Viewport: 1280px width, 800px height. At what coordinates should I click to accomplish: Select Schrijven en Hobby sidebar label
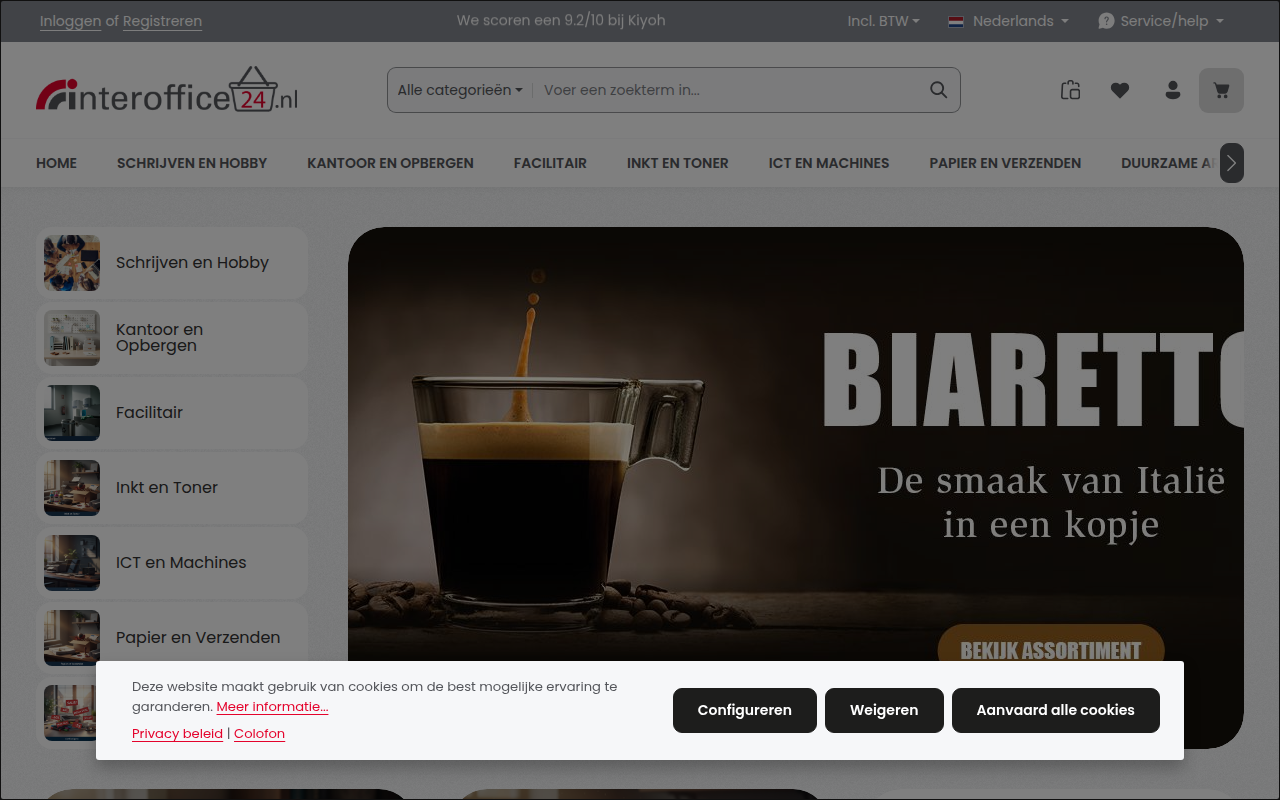pos(192,263)
